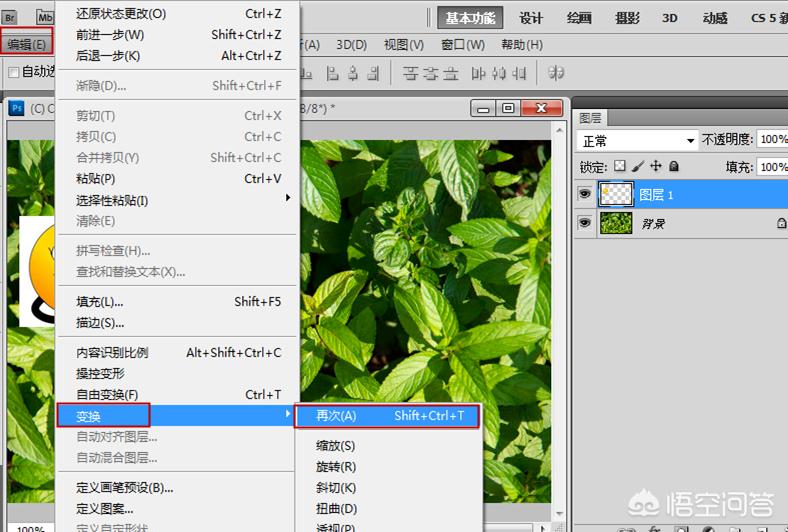Image resolution: width=788 pixels, height=532 pixels.
Task: Choose 再次(A) from the transform submenu
Action: pyautogui.click(x=387, y=415)
